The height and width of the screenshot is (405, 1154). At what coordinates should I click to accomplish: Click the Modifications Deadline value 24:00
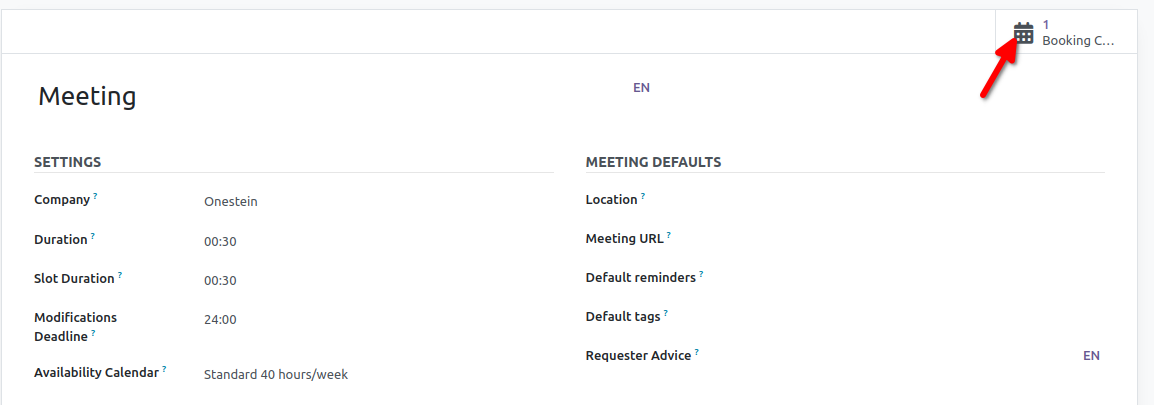(221, 320)
